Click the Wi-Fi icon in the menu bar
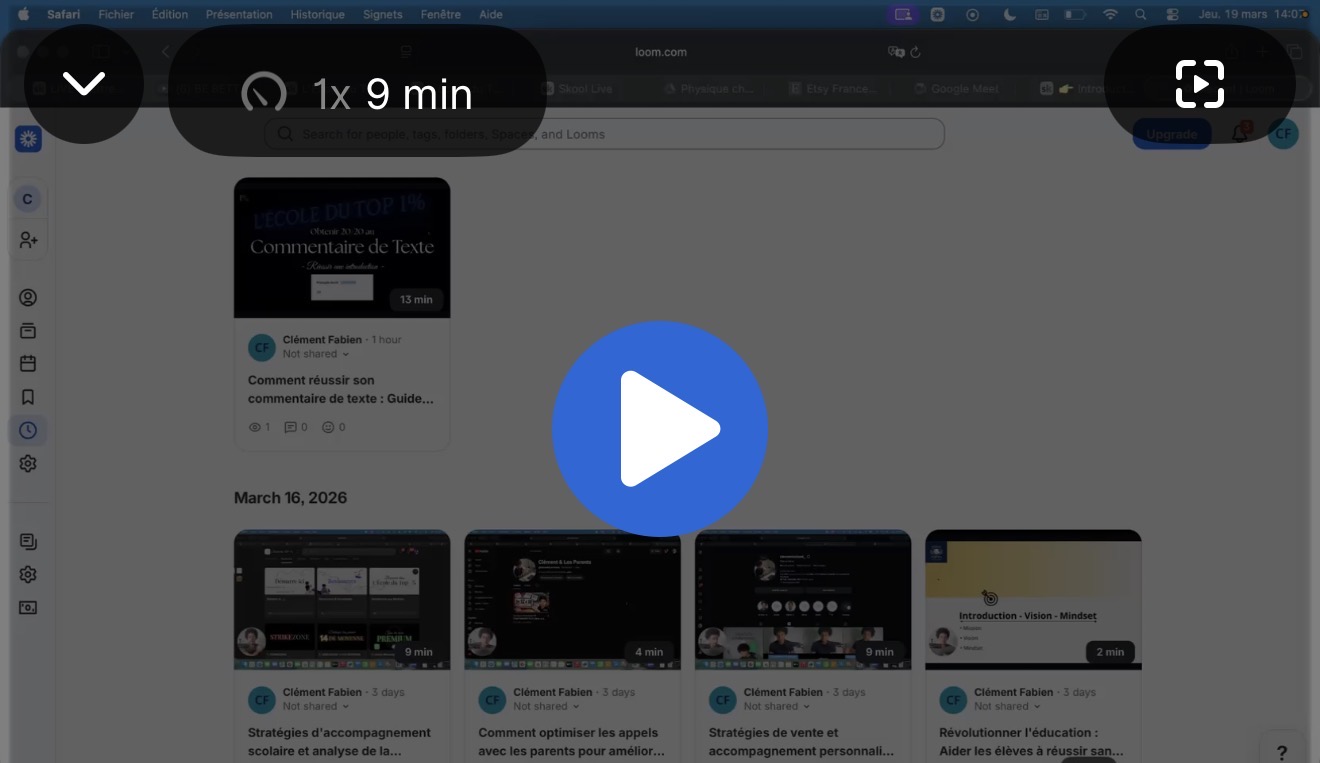This screenshot has width=1320, height=763. coord(1110,14)
